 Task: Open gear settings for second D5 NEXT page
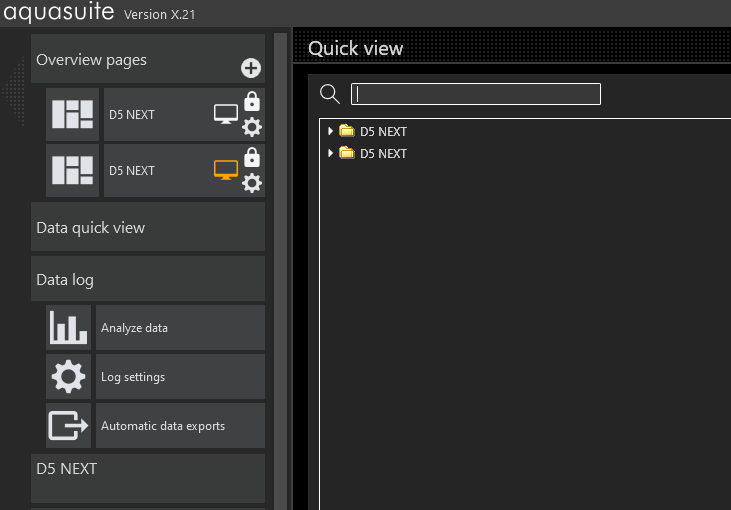(x=252, y=183)
